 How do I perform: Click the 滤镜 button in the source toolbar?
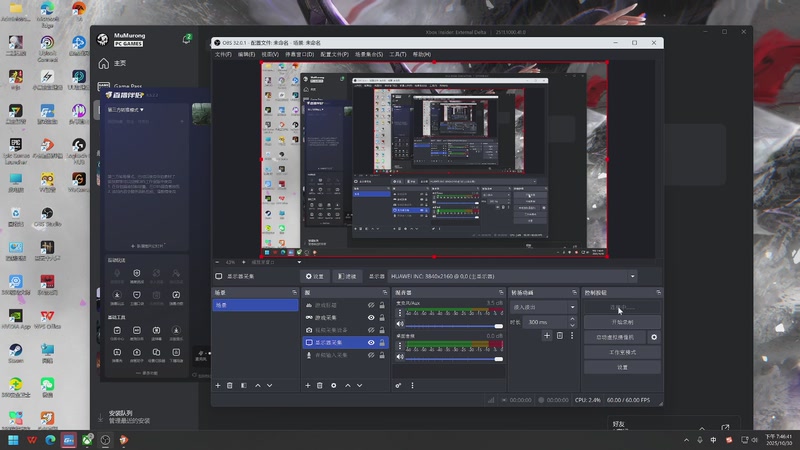click(x=347, y=277)
